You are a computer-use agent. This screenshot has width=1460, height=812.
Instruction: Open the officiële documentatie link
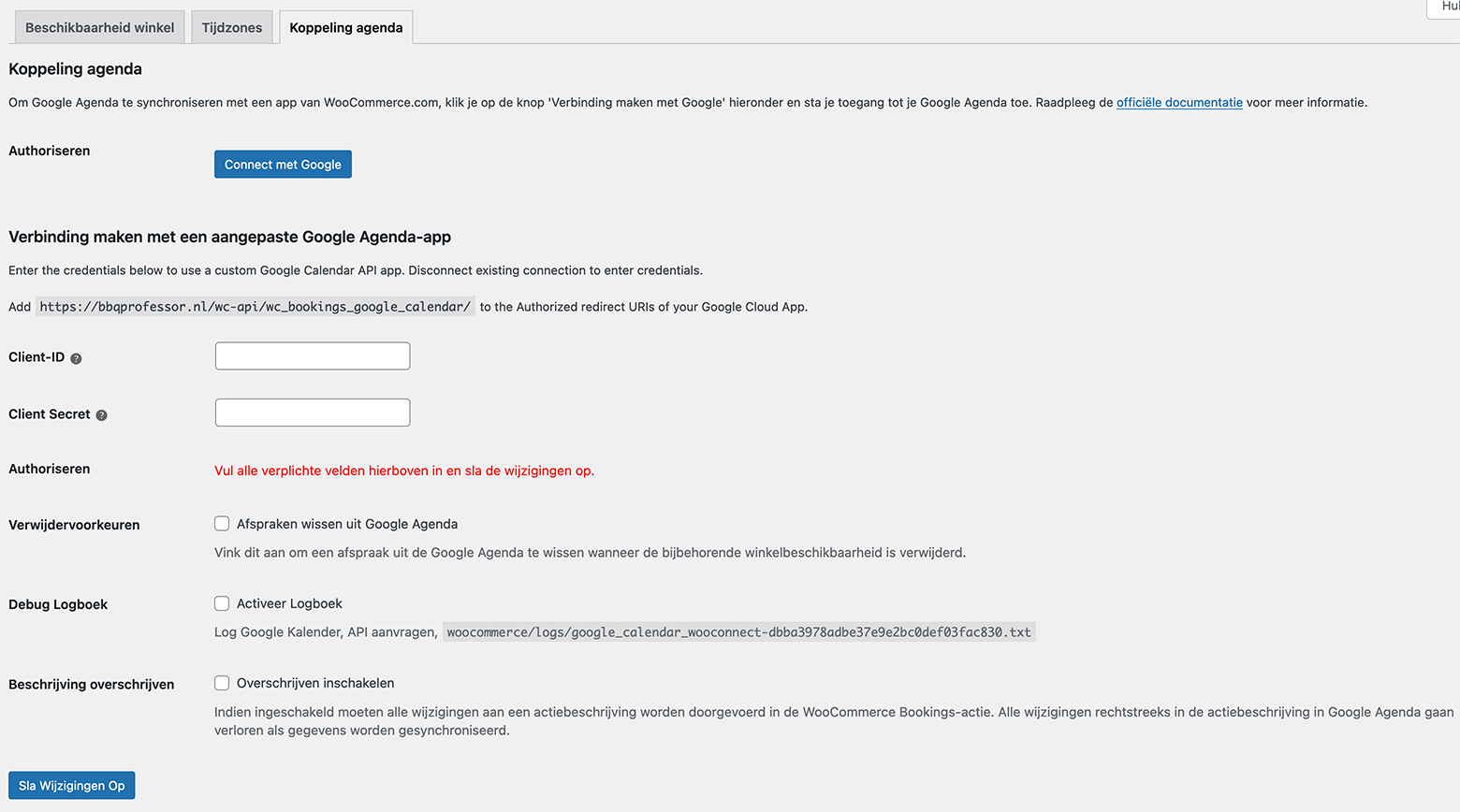click(x=1179, y=102)
